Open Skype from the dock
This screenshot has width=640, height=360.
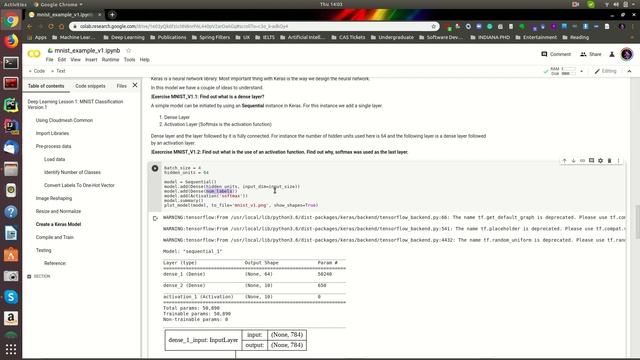point(11,297)
